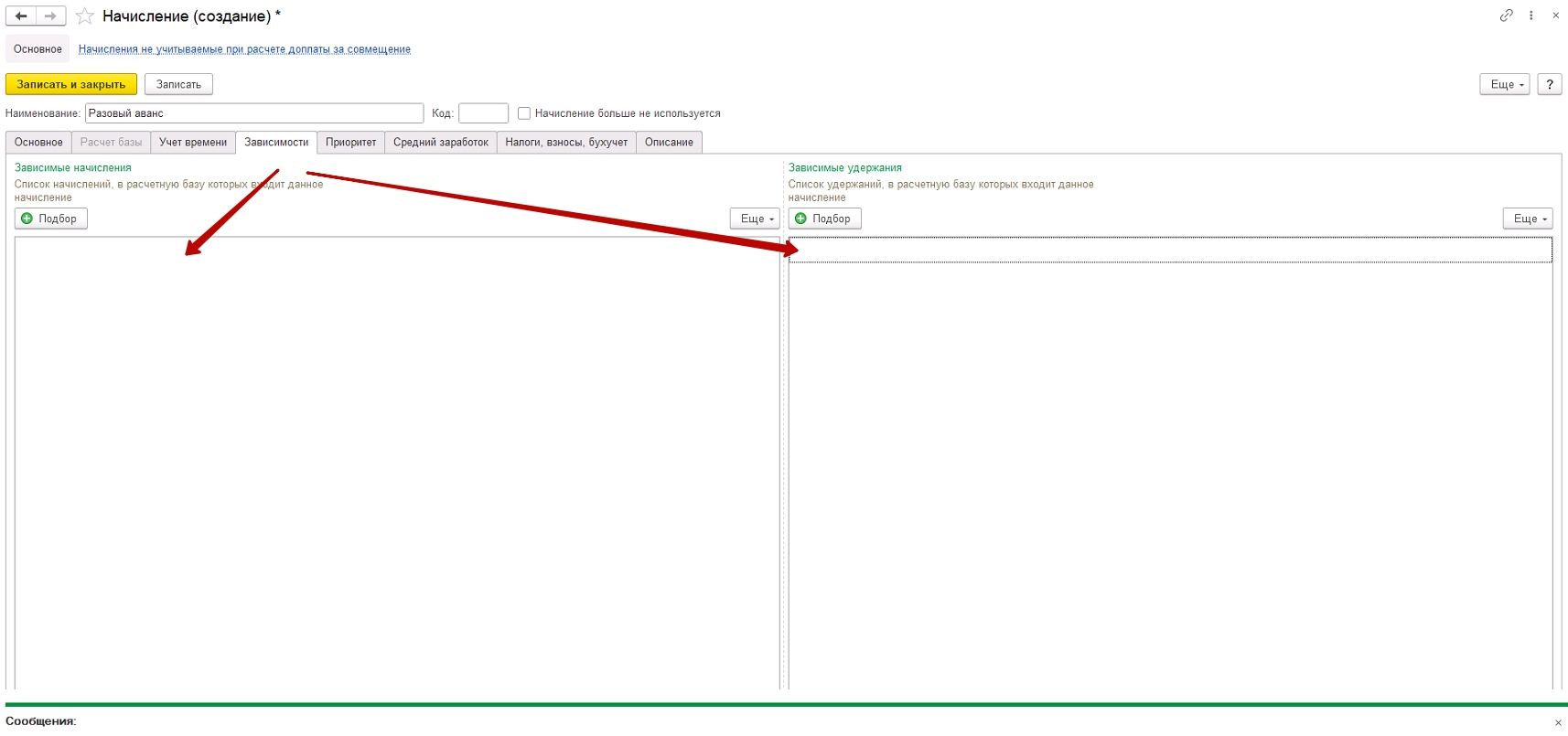The width and height of the screenshot is (1568, 736).
Task: Copy link using the chain icon
Action: pyautogui.click(x=1506, y=16)
